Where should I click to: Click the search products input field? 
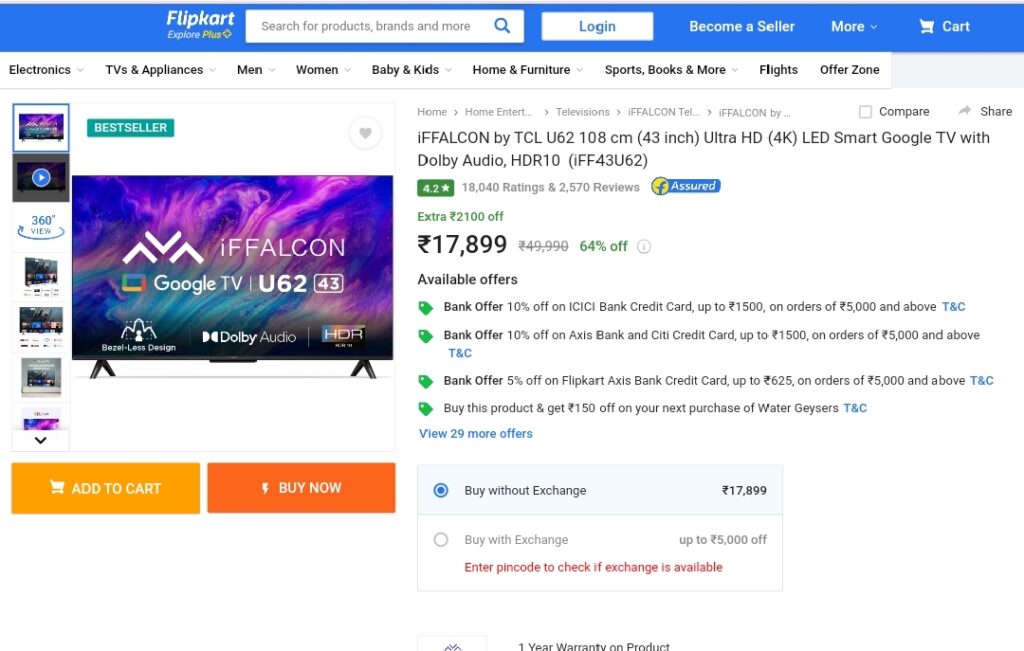point(369,26)
